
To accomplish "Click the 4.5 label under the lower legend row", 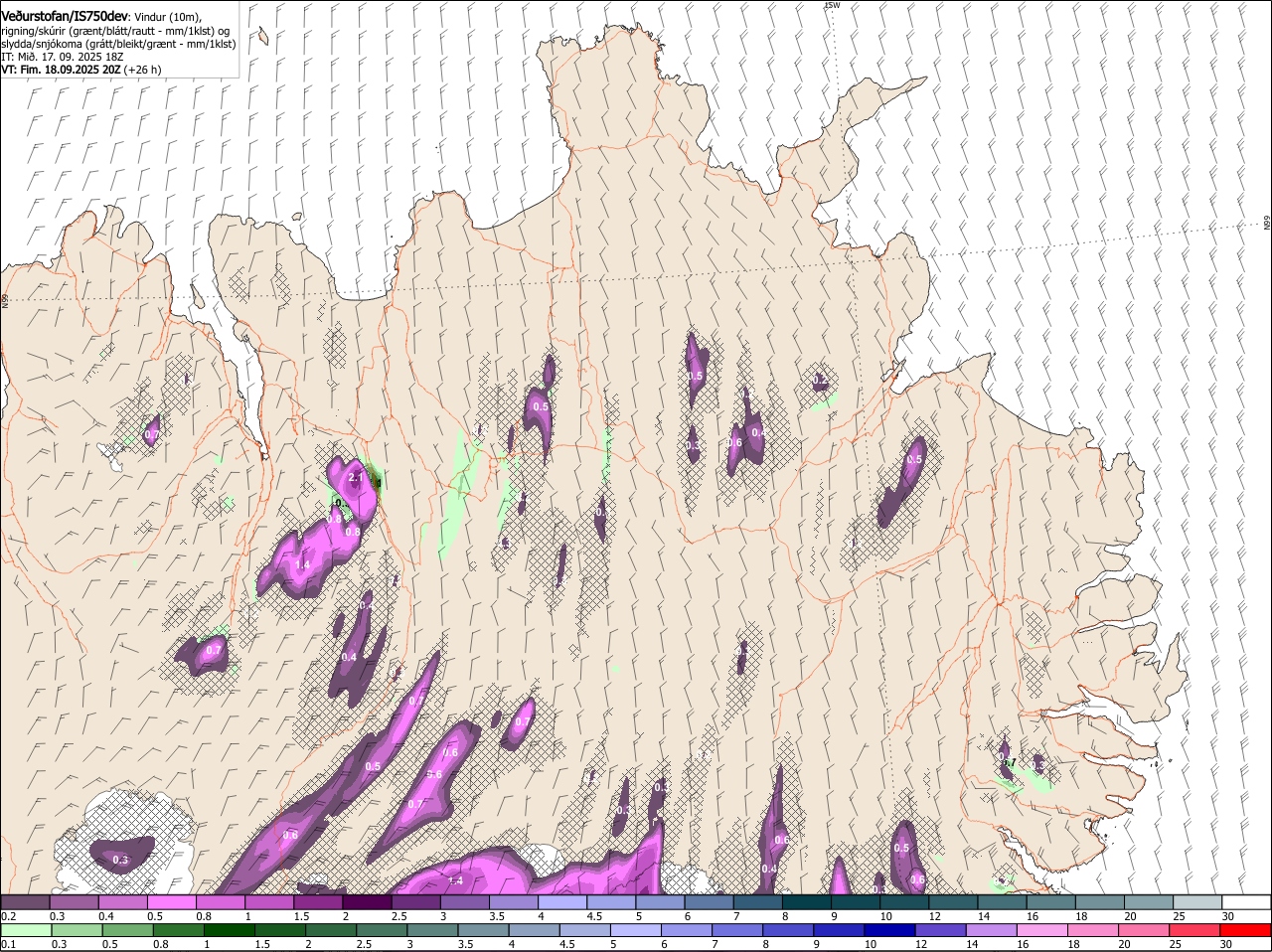I will pyautogui.click(x=567, y=944).
